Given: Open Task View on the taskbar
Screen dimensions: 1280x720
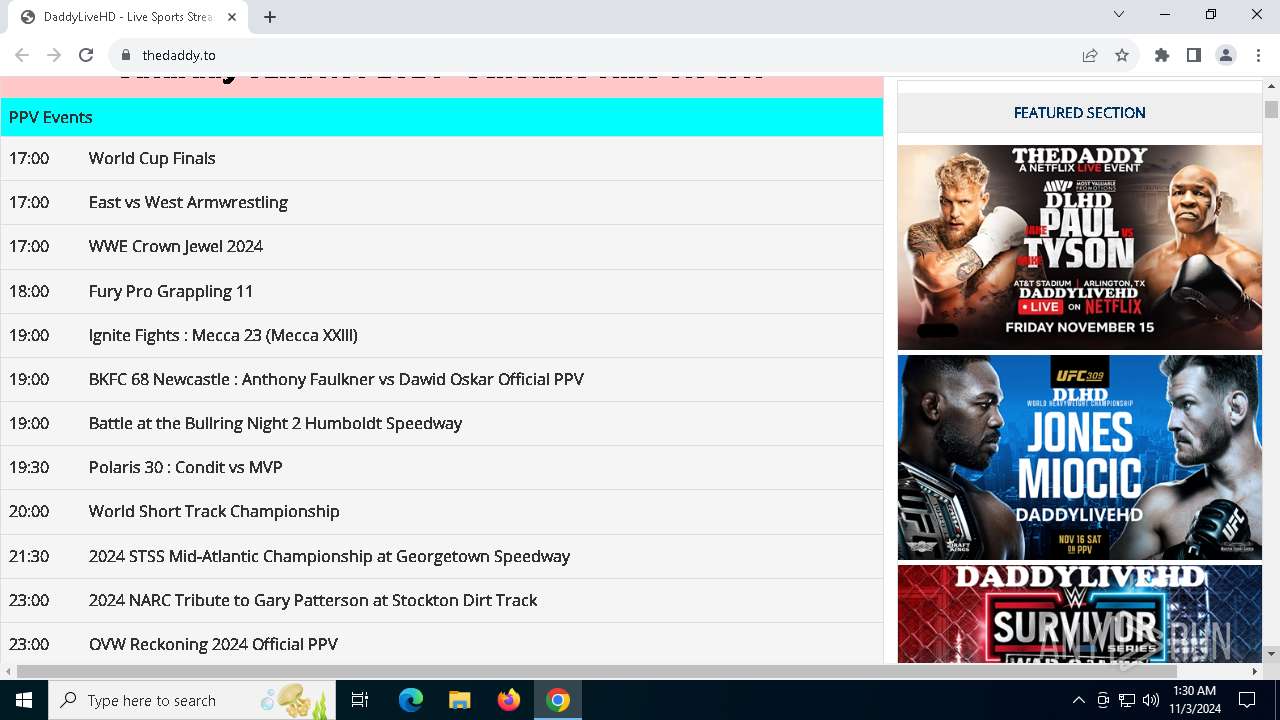Looking at the screenshot, I should pyautogui.click(x=360, y=700).
